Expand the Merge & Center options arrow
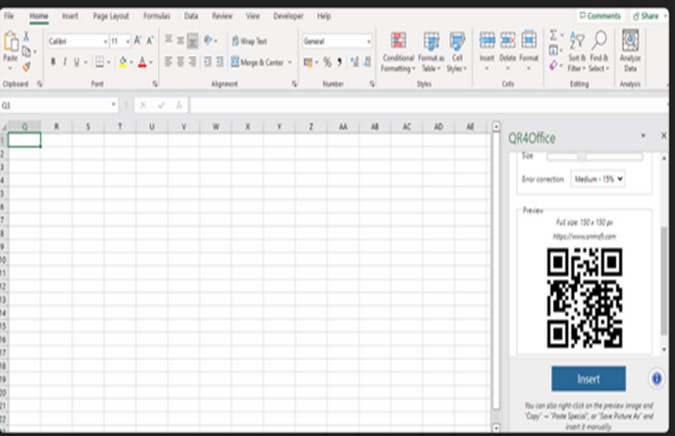 (x=290, y=62)
